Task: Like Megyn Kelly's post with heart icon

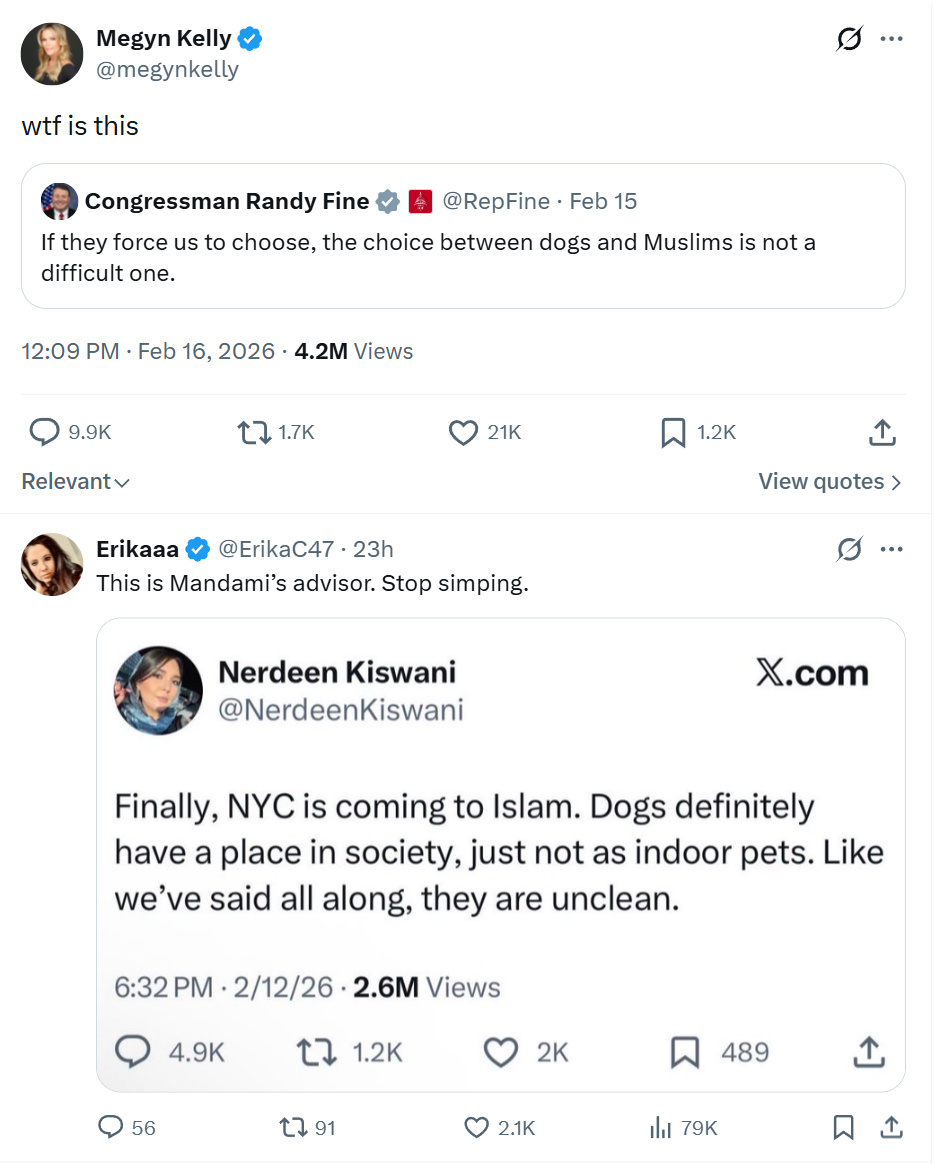Action: pyautogui.click(x=462, y=432)
